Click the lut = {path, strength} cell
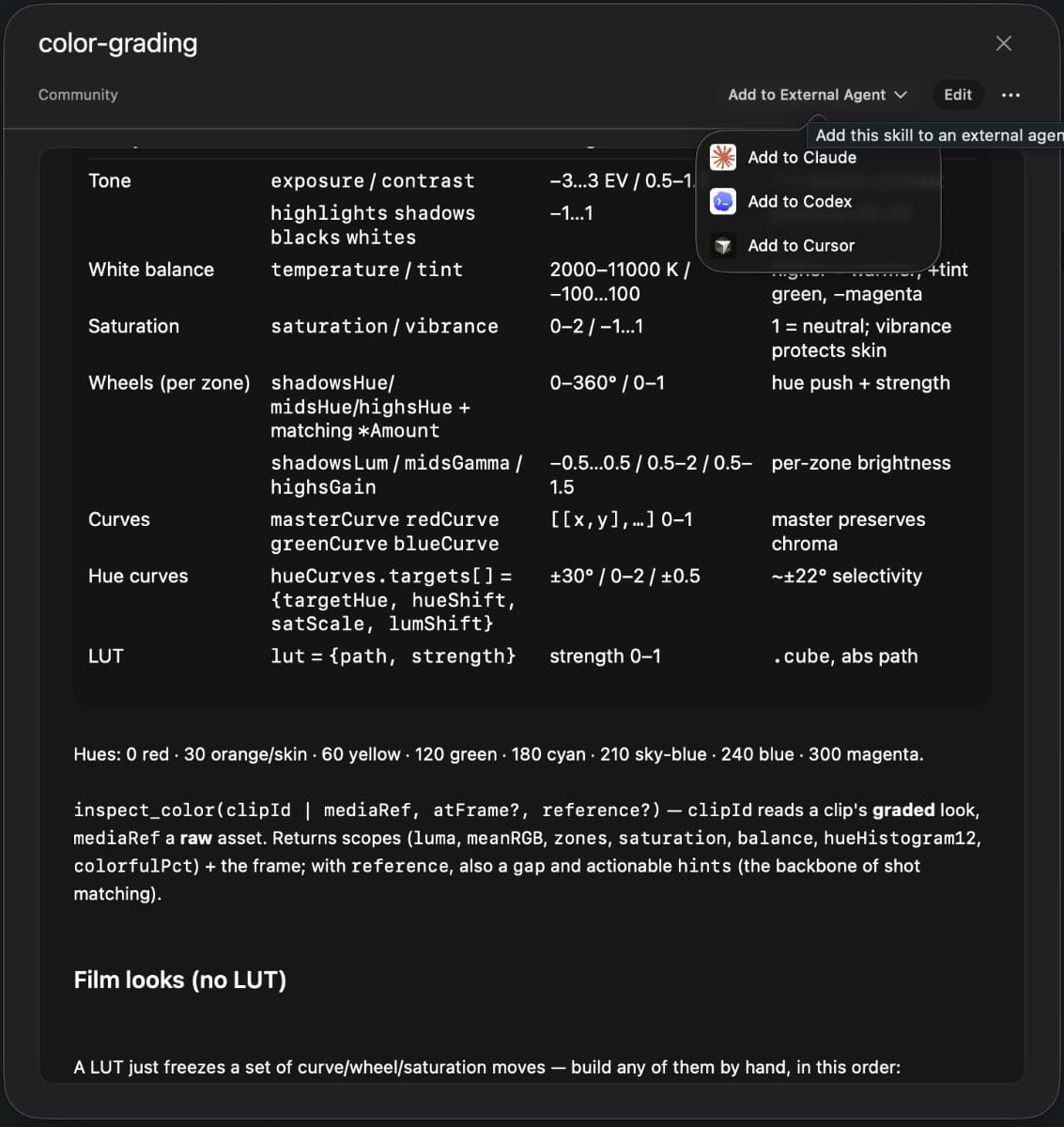The width and height of the screenshot is (1064, 1127). point(393,656)
